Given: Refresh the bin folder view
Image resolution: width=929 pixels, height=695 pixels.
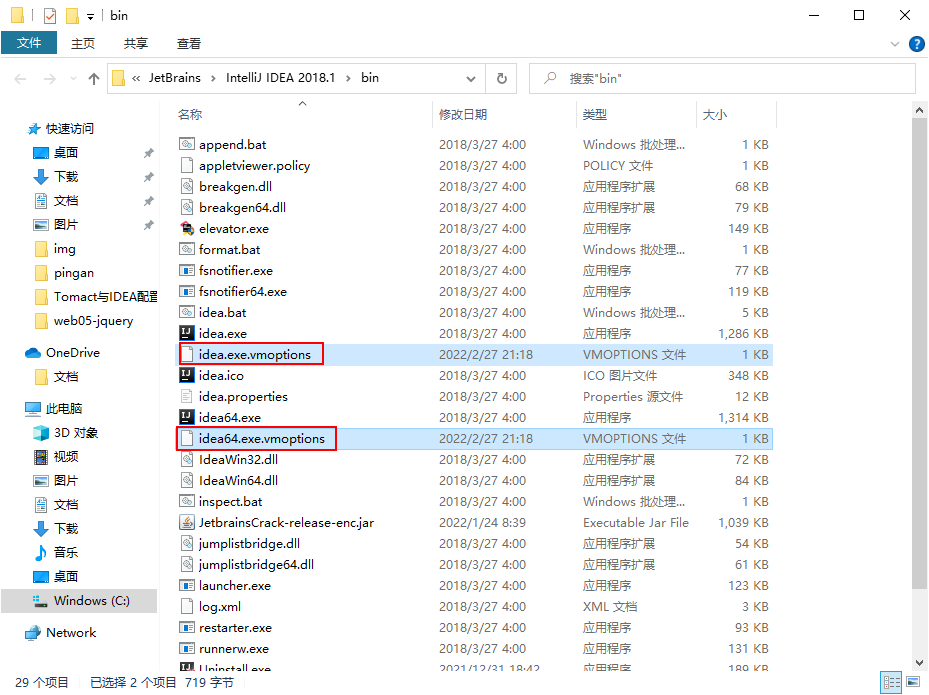Looking at the screenshot, I should (502, 78).
